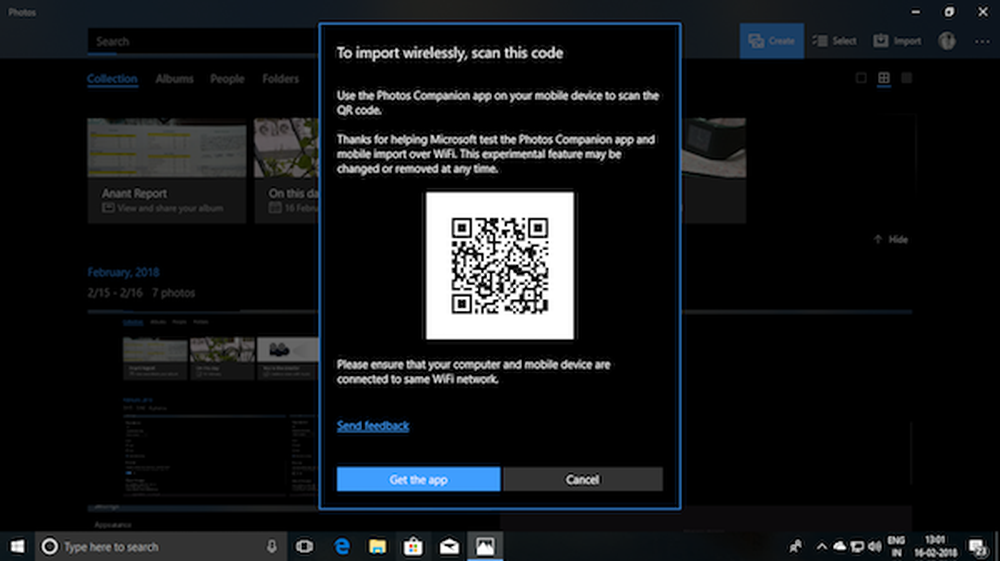Image resolution: width=1000 pixels, height=561 pixels.
Task: Select the single-square large view icon
Action: (861, 78)
